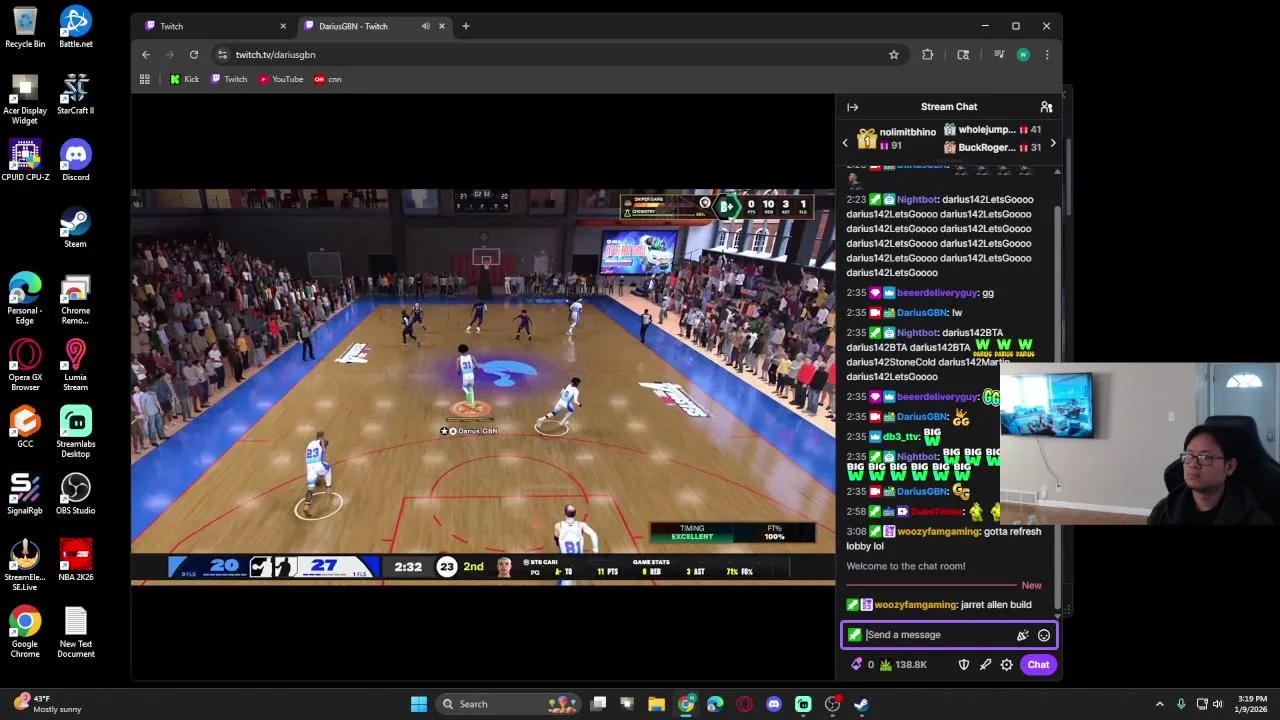This screenshot has width=1280, height=720.
Task: Open wholejump gifter leaderboard entry
Action: coord(992,130)
